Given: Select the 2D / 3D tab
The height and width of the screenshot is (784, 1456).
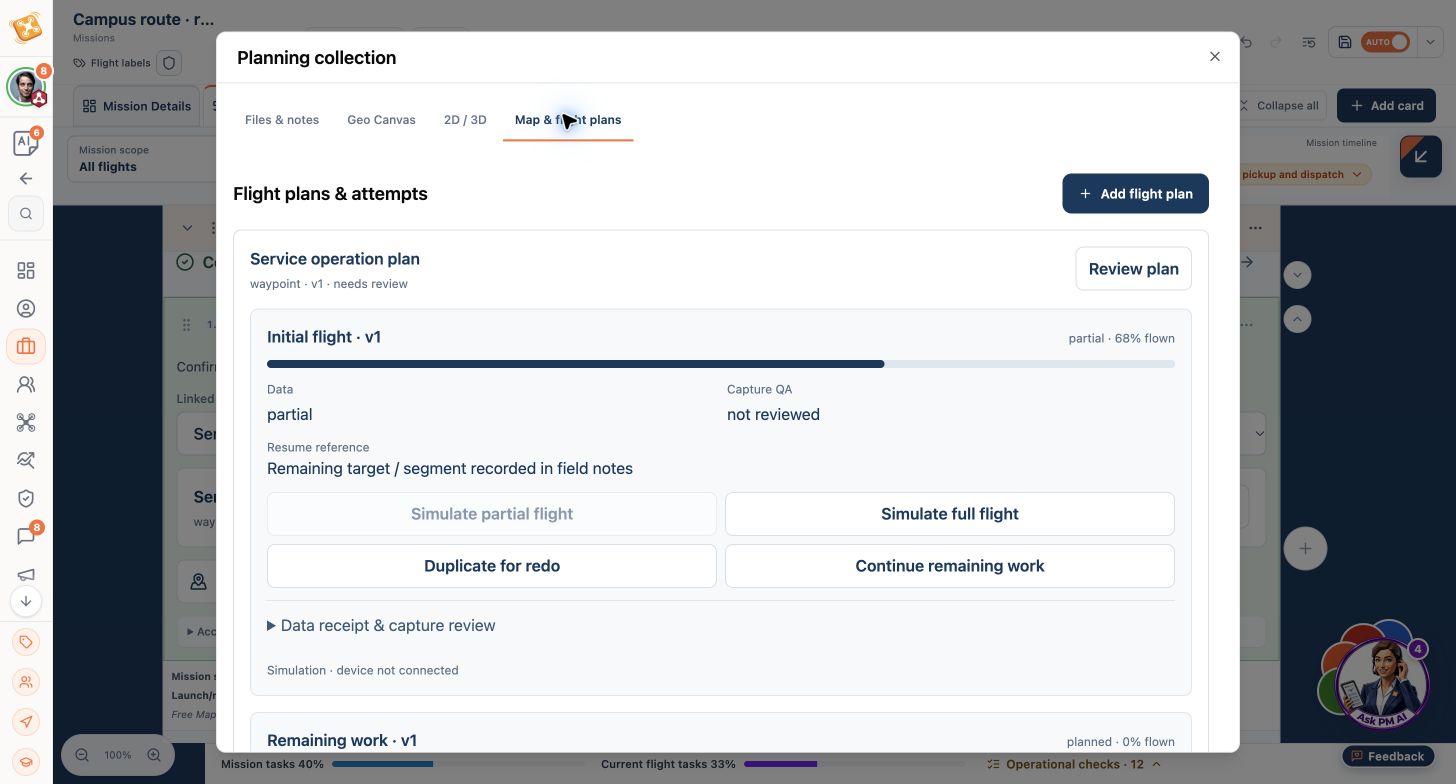Looking at the screenshot, I should (465, 120).
